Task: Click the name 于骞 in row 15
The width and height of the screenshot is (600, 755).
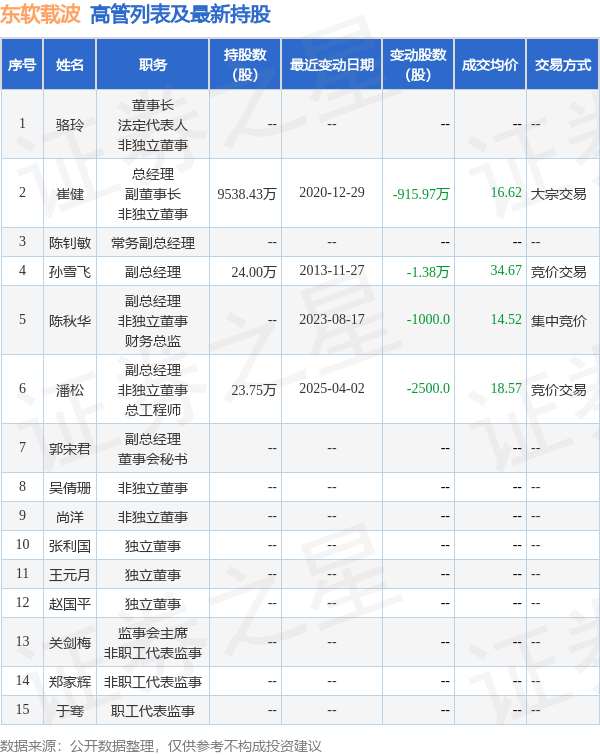Action: [70, 711]
